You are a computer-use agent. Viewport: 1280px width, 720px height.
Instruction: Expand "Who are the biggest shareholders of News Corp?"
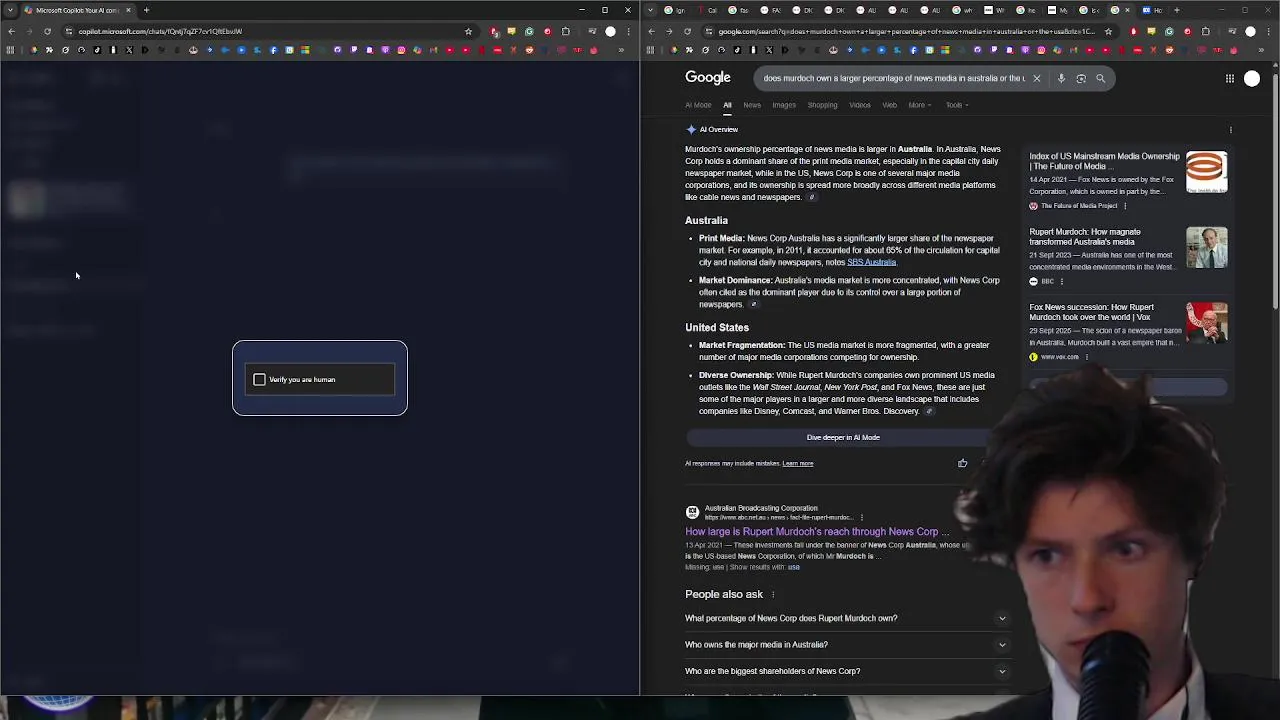tap(847, 671)
